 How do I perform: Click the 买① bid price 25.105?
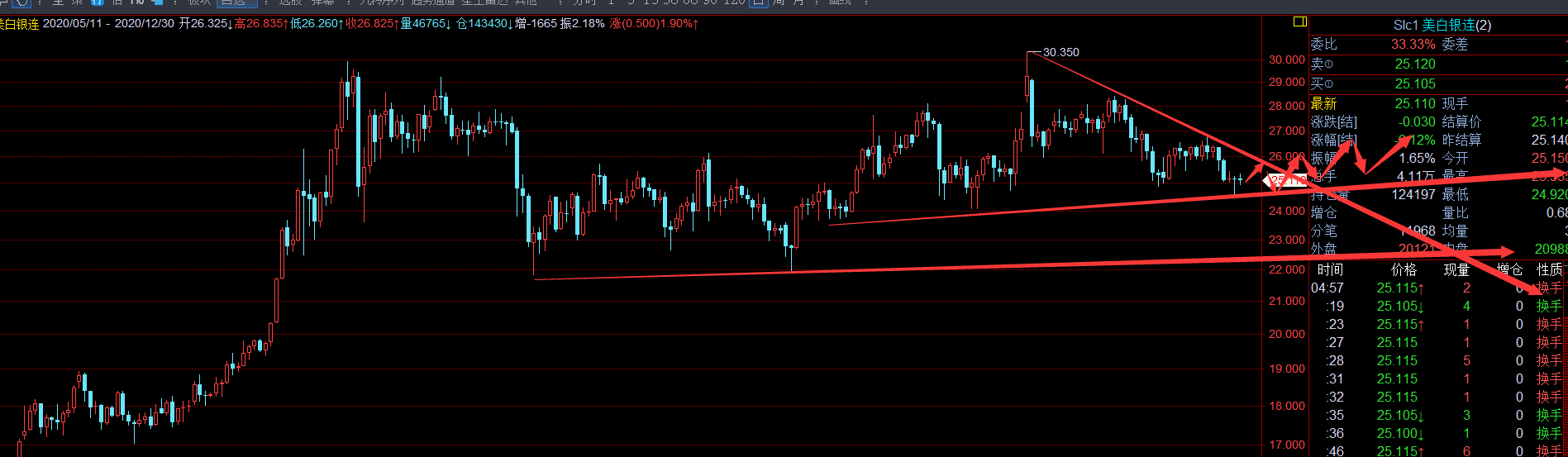point(1415,83)
